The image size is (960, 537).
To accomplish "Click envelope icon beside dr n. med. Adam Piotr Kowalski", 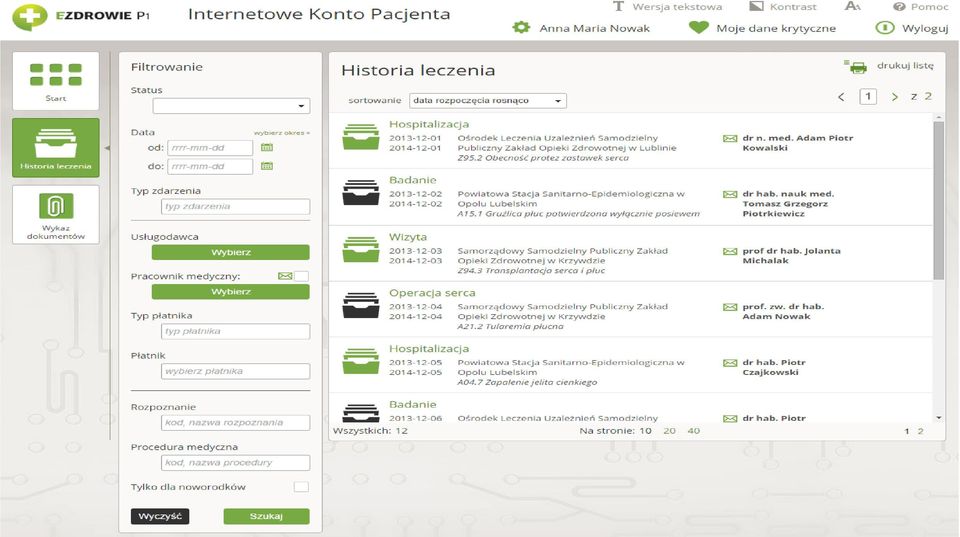I will [x=730, y=138].
